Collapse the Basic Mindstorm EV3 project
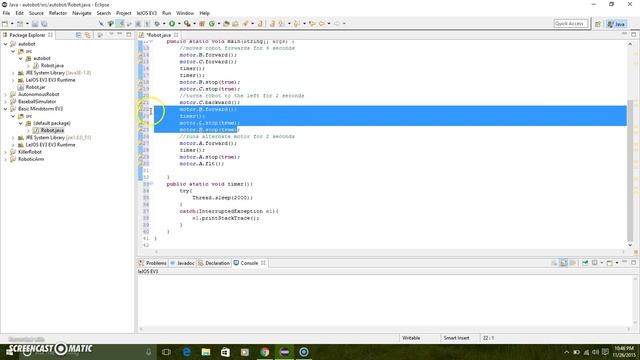640x360 pixels. pos(6,109)
